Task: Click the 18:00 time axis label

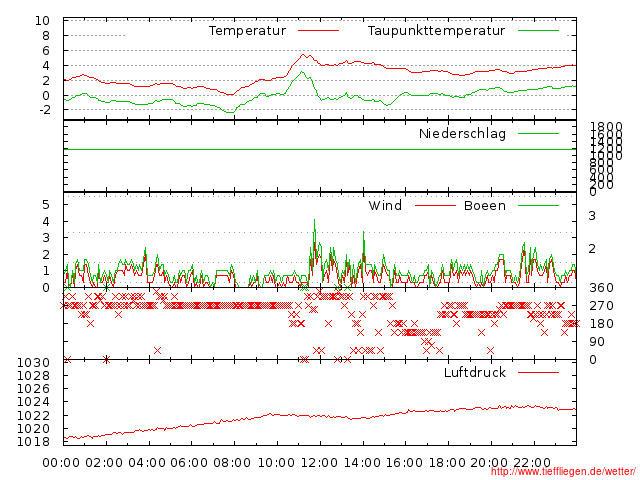Action: (x=447, y=463)
